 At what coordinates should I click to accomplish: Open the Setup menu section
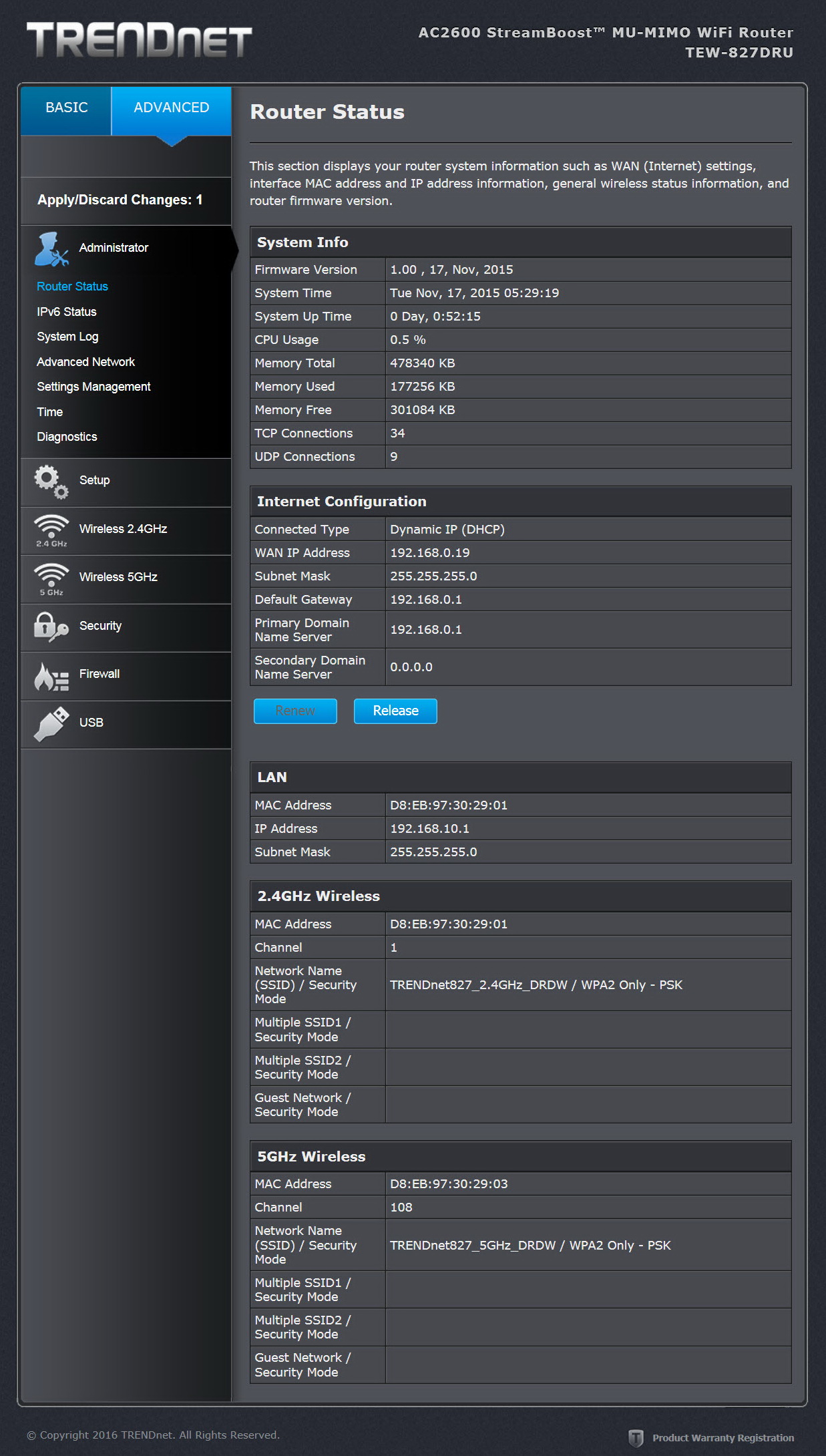[127, 482]
